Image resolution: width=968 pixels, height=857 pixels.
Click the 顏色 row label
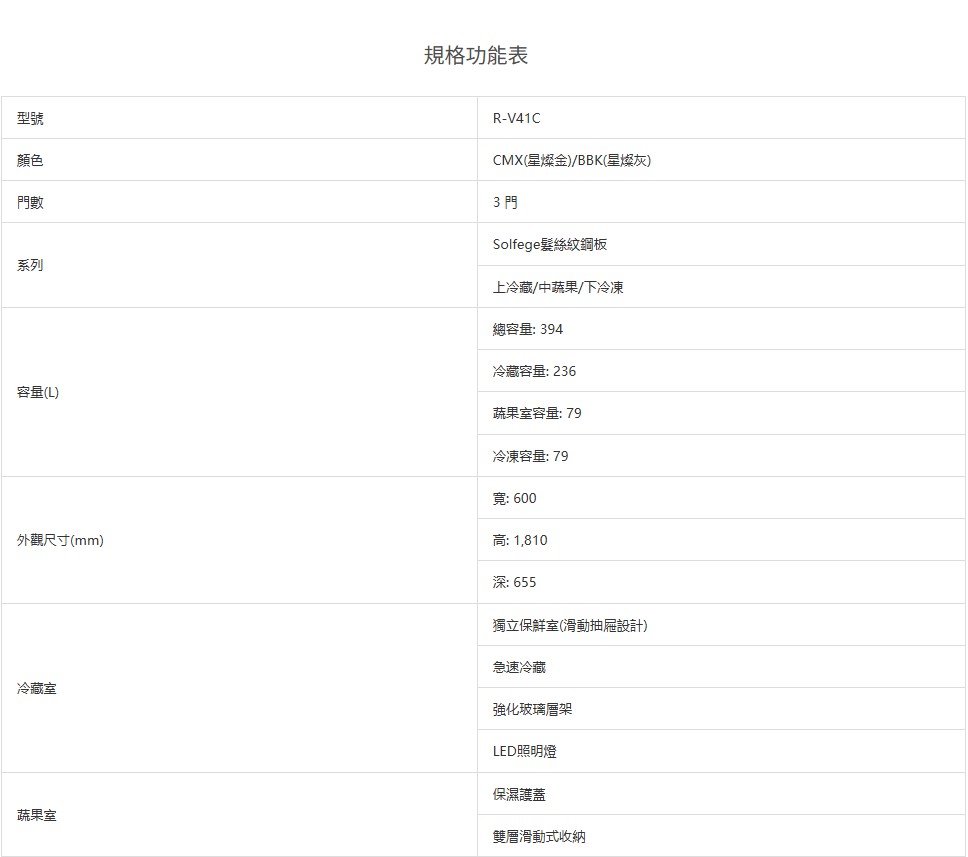[x=30, y=160]
